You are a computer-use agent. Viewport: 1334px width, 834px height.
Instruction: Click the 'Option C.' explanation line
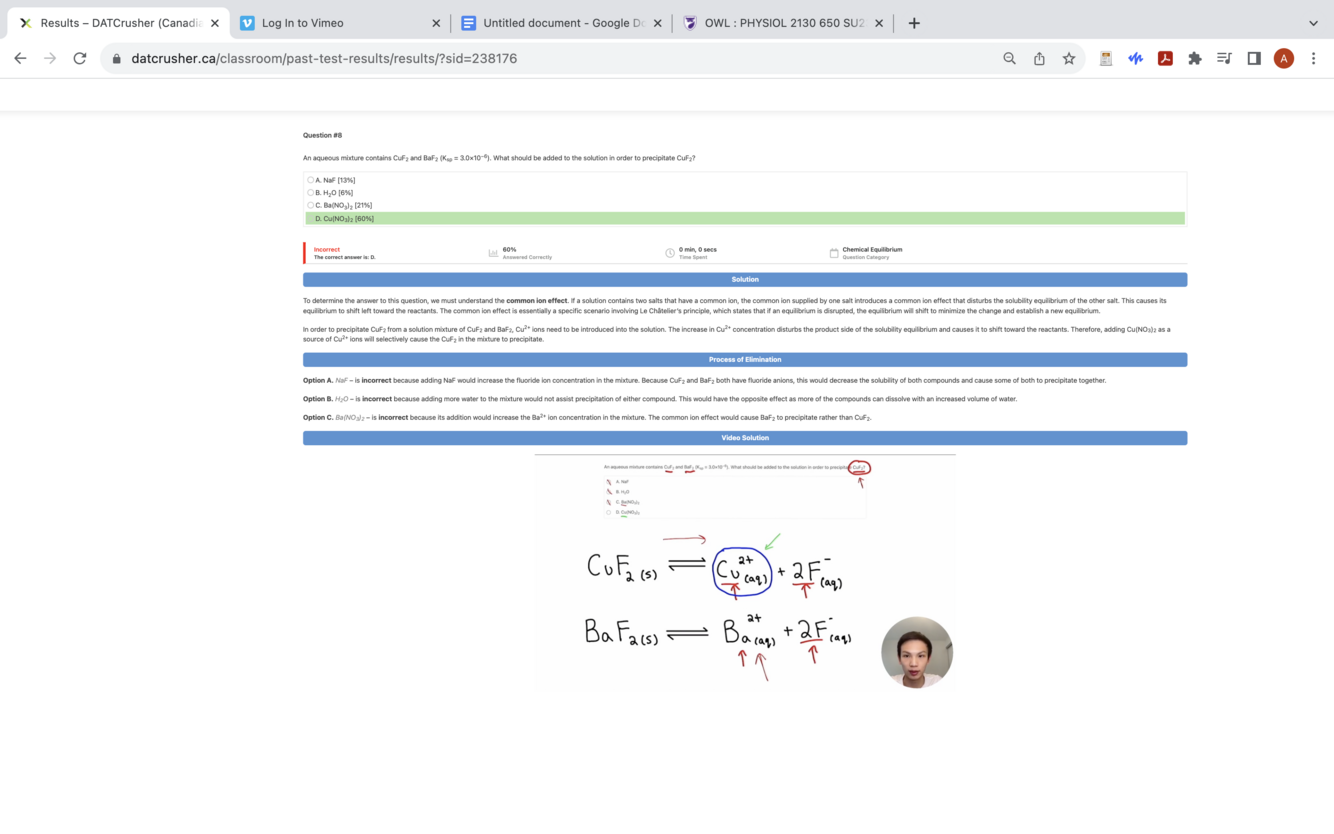(x=587, y=417)
